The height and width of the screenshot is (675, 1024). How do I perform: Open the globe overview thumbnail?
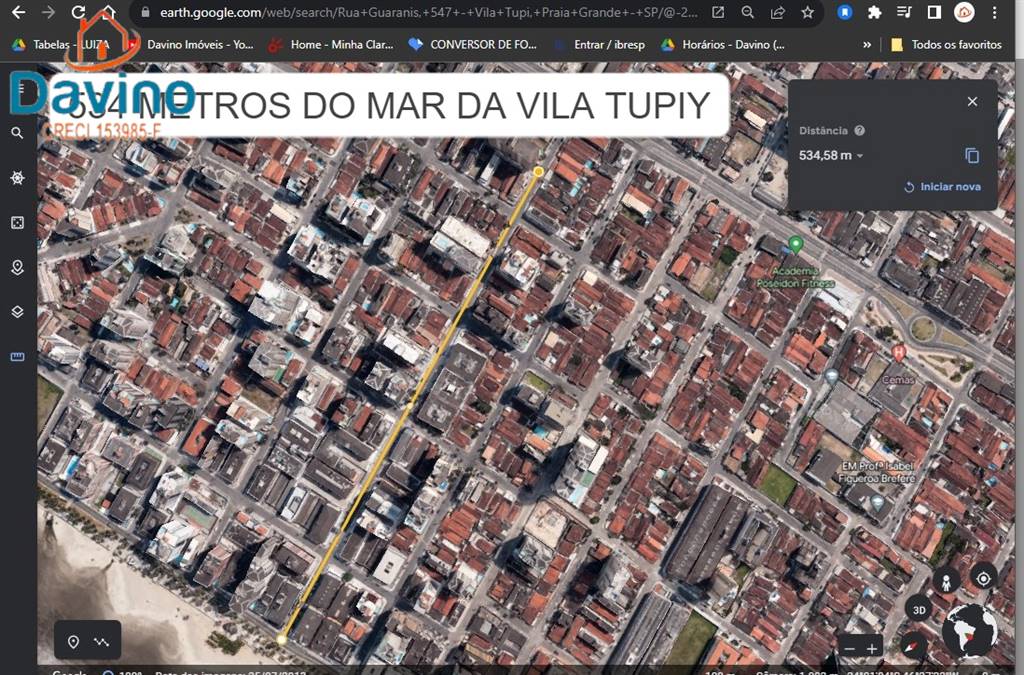[972, 632]
